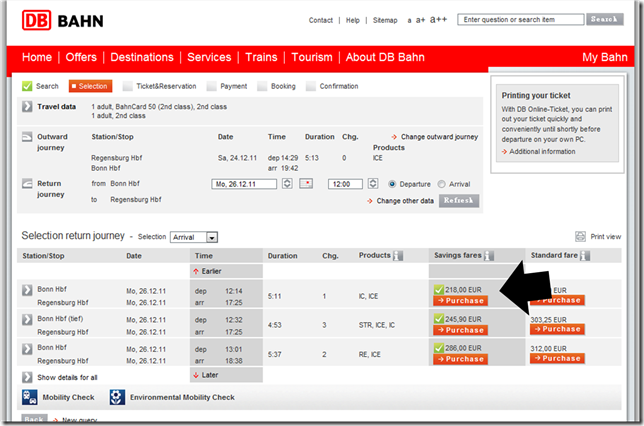The width and height of the screenshot is (644, 426).
Task: Open the Selection Arrival dropdown
Action: tap(194, 237)
